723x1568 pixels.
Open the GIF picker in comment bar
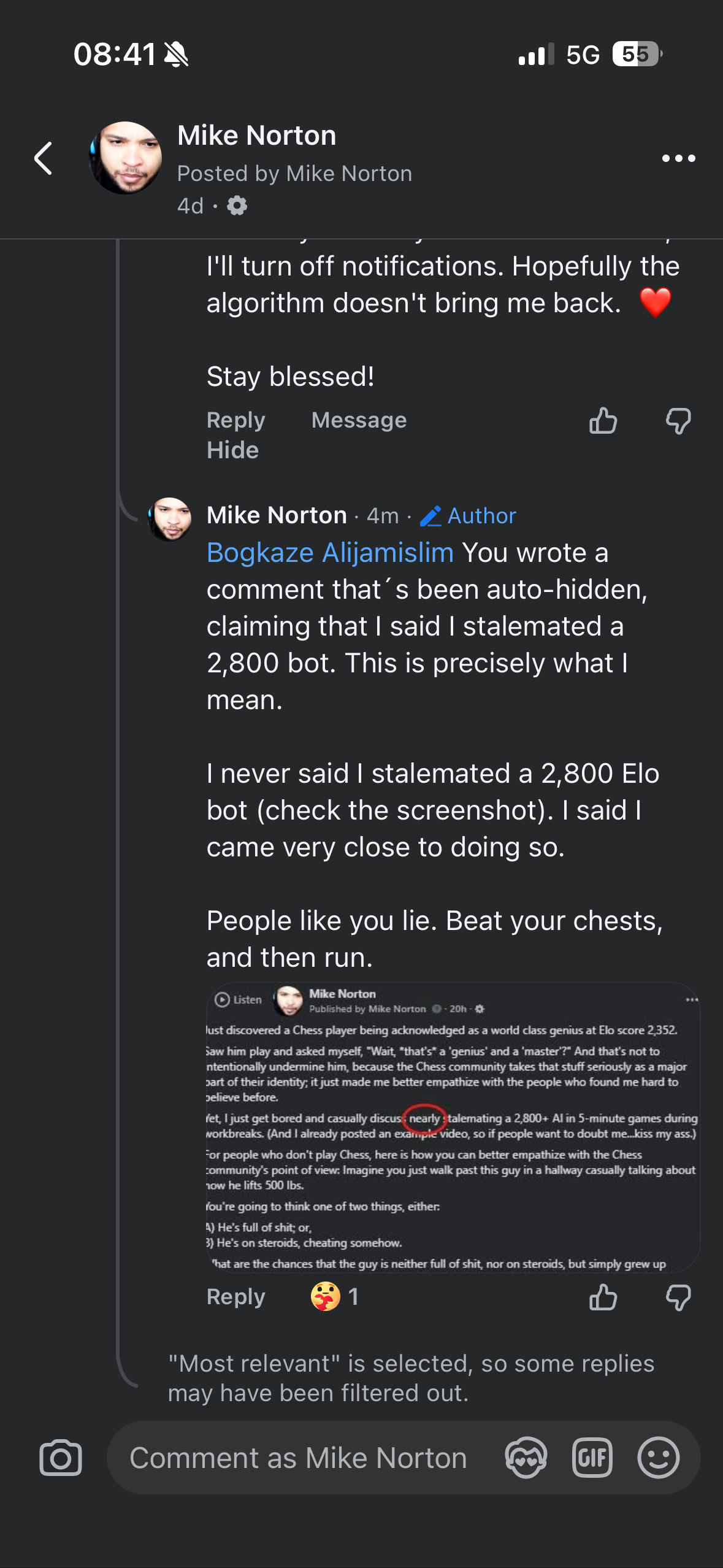click(x=592, y=1458)
